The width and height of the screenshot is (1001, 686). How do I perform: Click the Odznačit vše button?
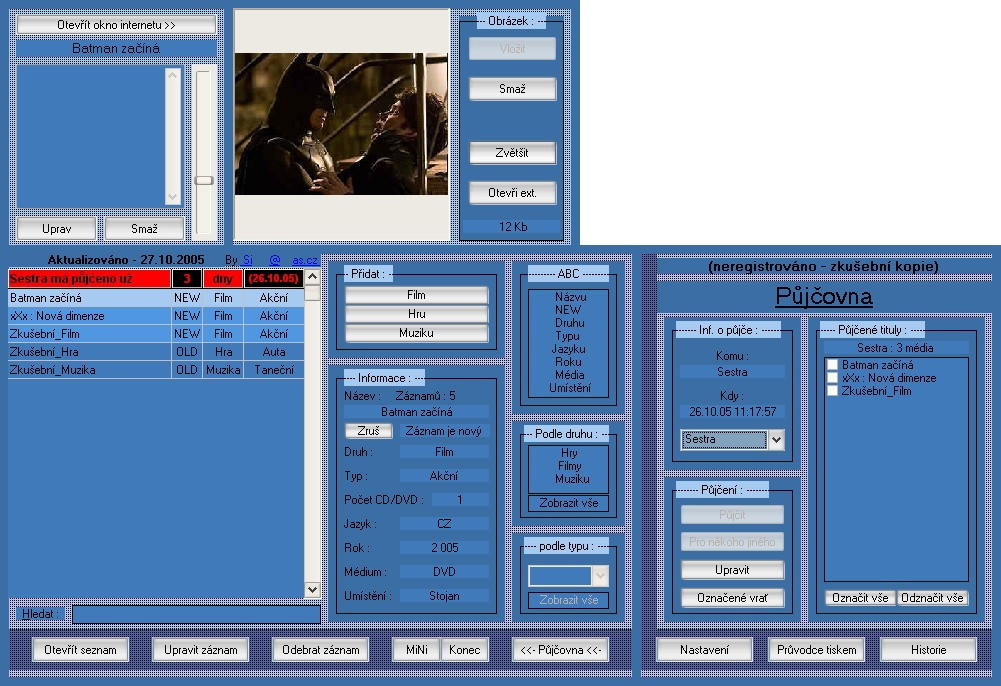932,598
